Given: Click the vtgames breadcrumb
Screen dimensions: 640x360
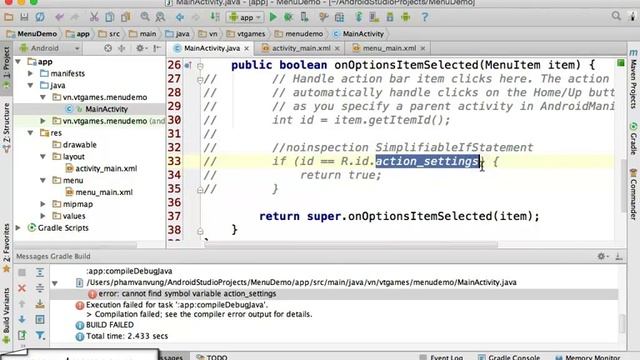Looking at the screenshot, I should 246,34.
